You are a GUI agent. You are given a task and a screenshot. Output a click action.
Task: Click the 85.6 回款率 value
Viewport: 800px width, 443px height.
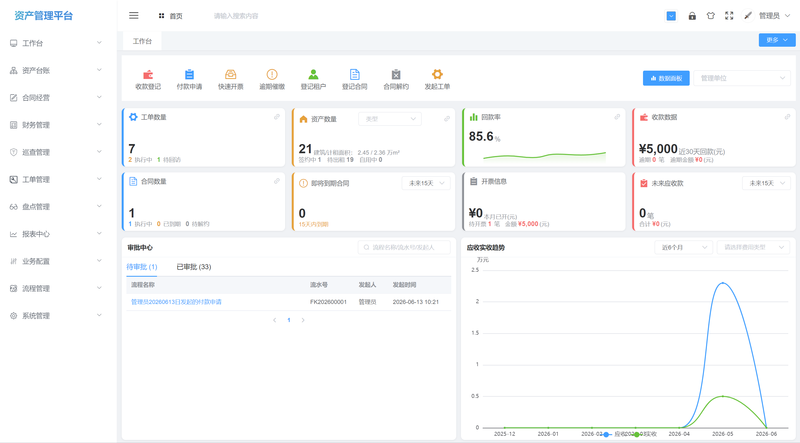coord(481,137)
